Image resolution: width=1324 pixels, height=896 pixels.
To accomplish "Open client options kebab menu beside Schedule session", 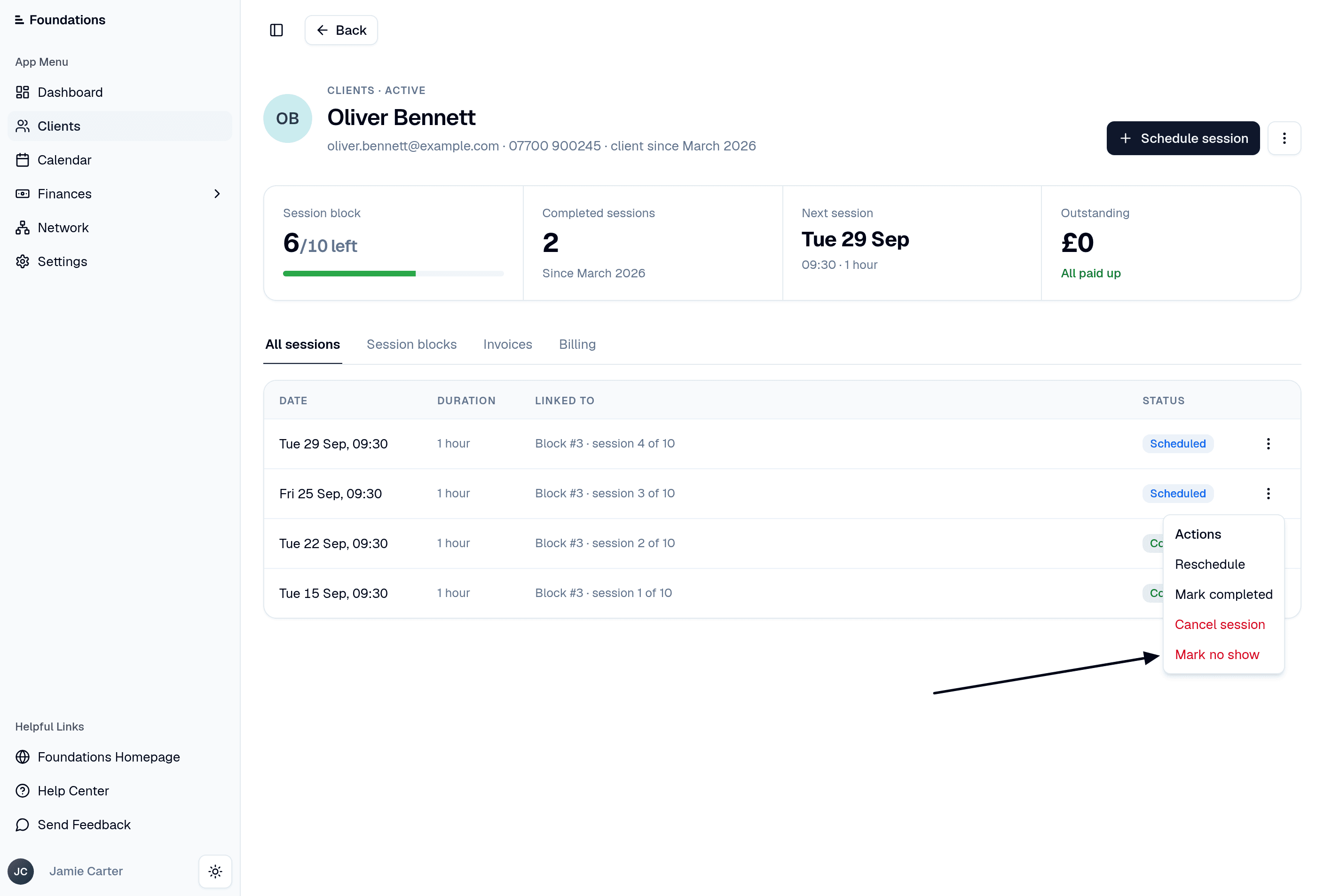I will point(1284,138).
